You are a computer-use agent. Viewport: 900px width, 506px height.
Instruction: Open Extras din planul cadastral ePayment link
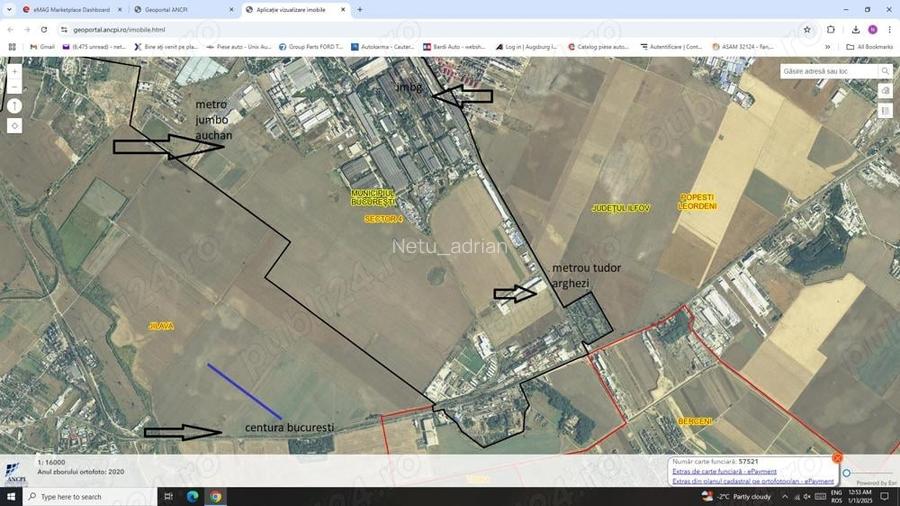753,481
